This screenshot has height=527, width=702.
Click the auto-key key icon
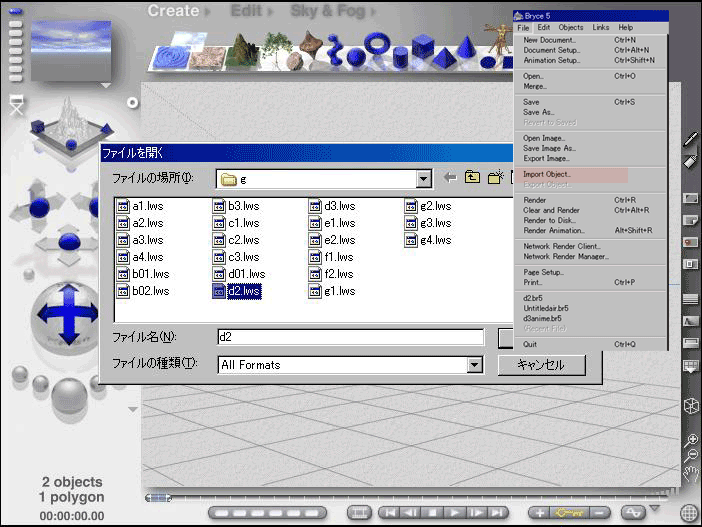pyautogui.click(x=569, y=513)
